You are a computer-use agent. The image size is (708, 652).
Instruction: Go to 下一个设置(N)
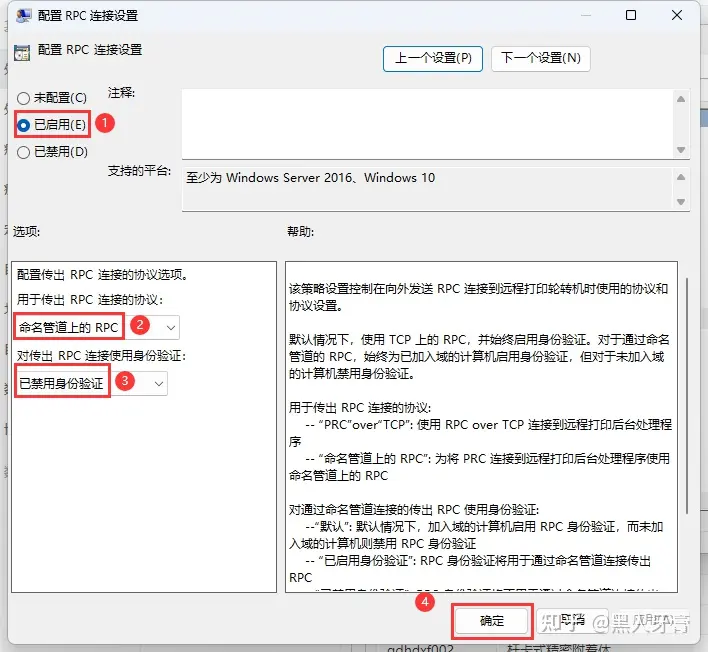click(x=540, y=58)
